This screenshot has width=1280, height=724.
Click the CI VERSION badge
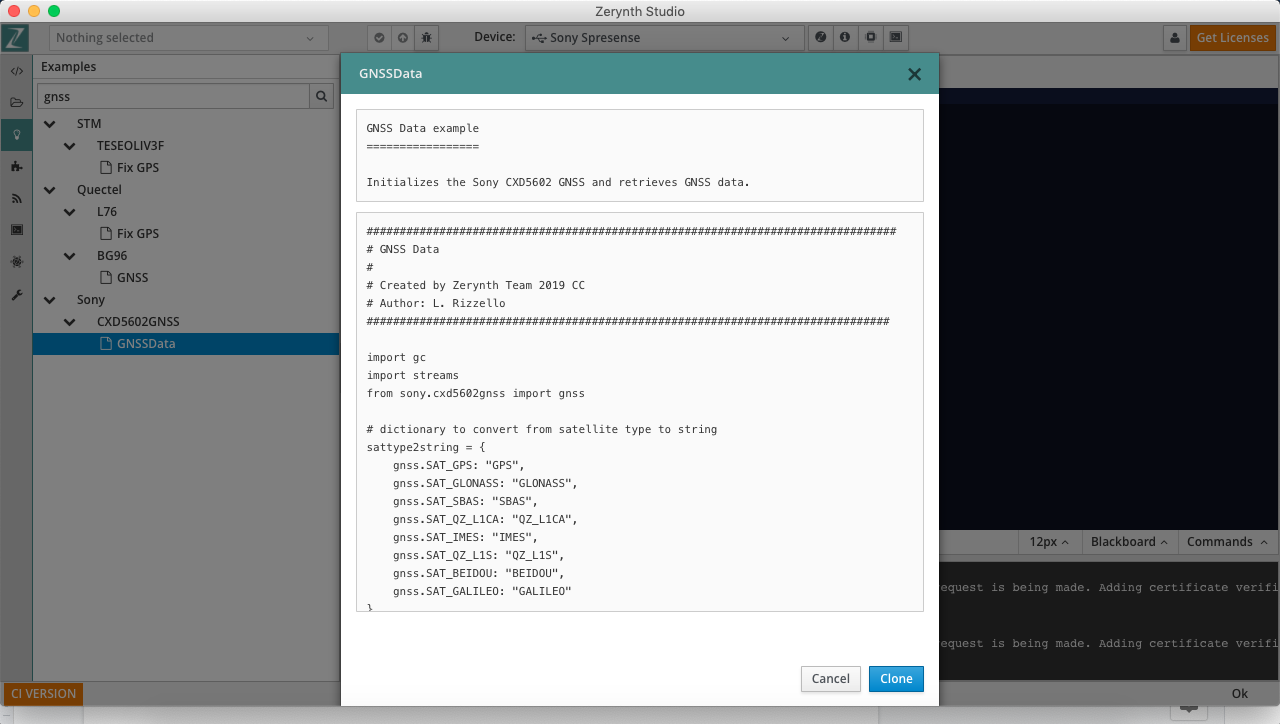point(43,694)
